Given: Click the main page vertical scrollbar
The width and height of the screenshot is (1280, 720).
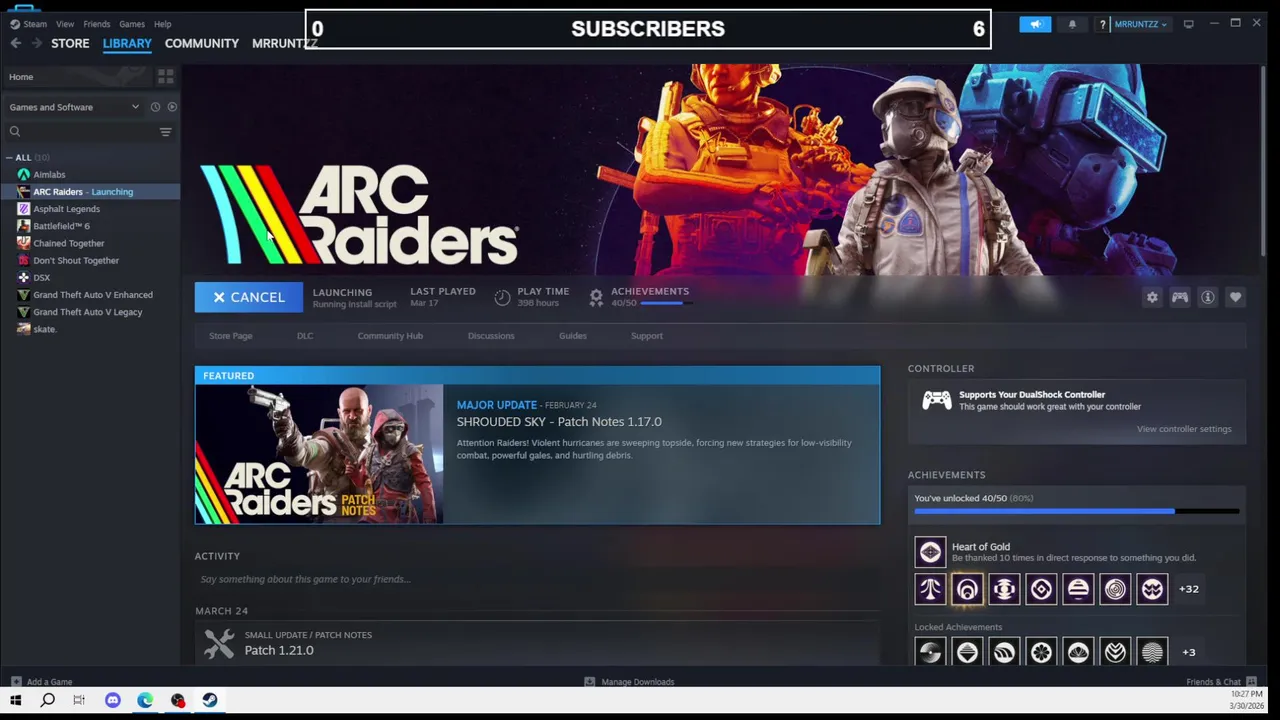Looking at the screenshot, I should [1264, 160].
